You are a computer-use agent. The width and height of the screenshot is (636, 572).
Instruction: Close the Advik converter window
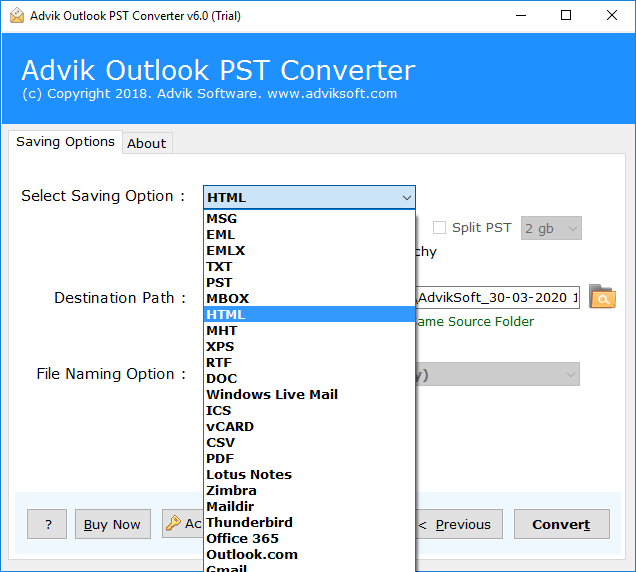(x=612, y=16)
